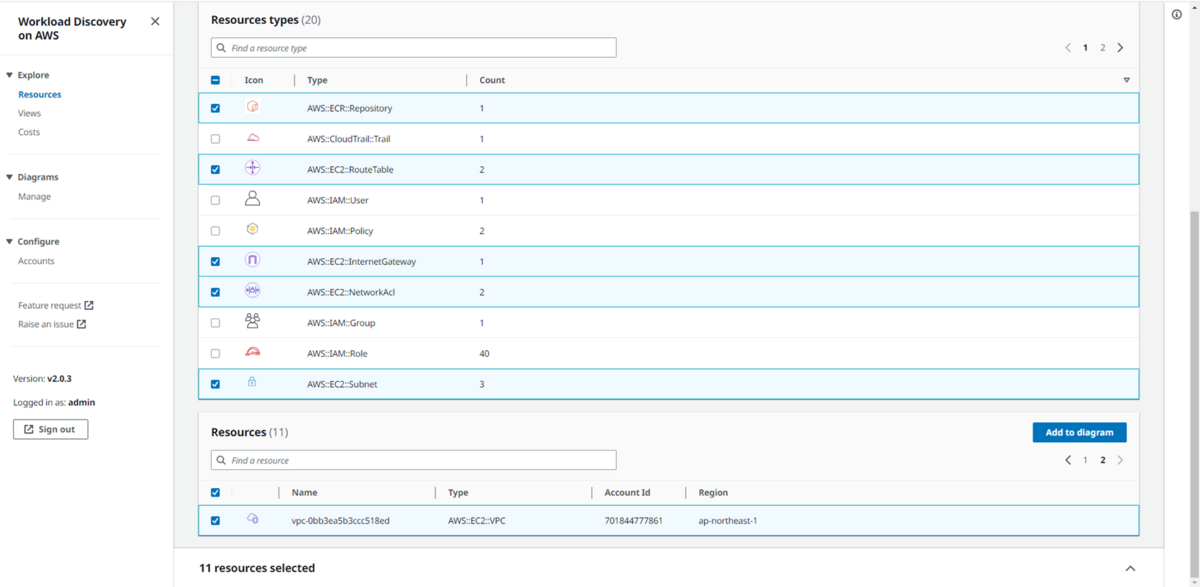Go to next page of resources list

point(1120,460)
